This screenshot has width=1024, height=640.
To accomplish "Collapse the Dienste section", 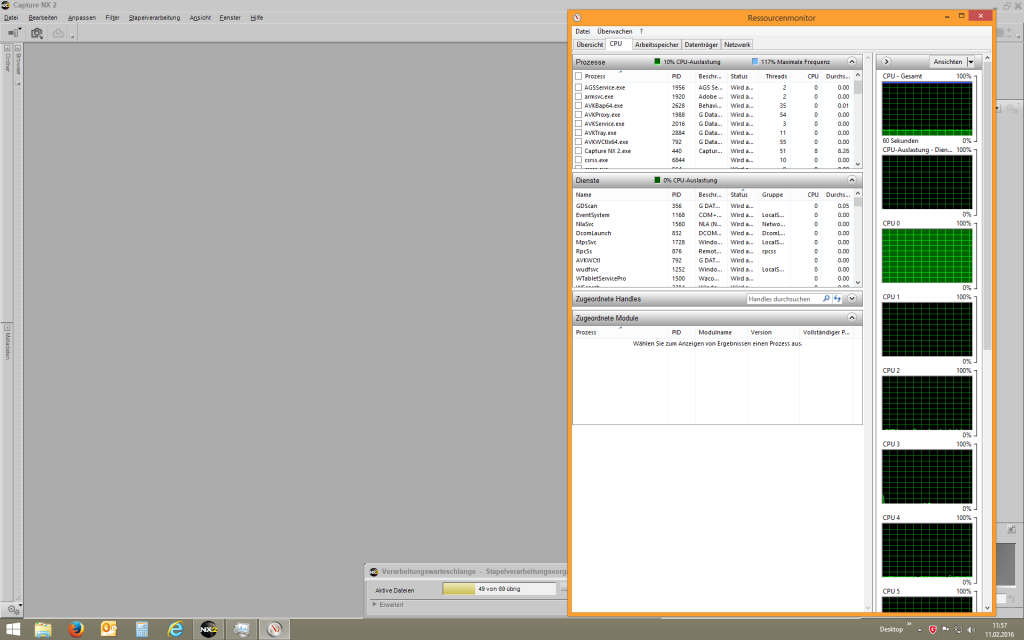I will click(852, 180).
